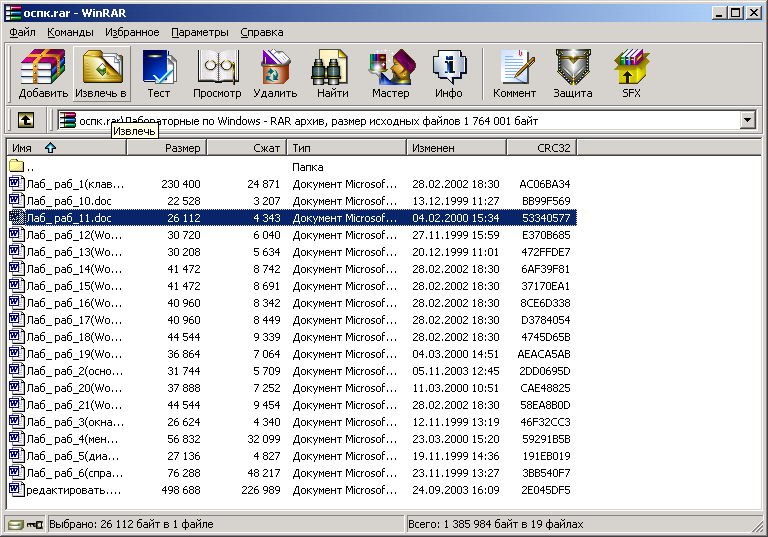
Task: Select the file Лаб_раб_16(Wo…
Action: [74, 303]
